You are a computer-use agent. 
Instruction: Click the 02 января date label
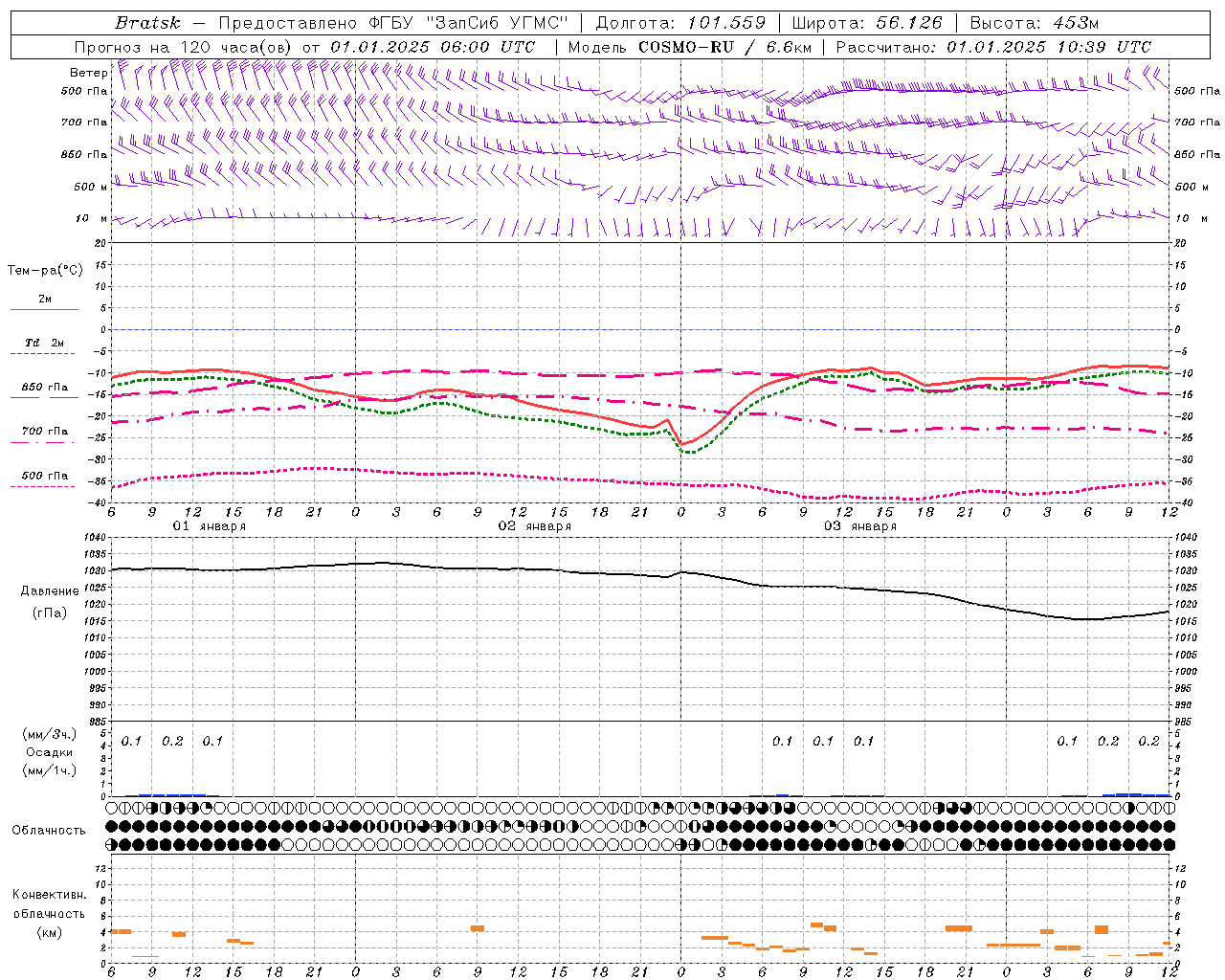coord(534,526)
